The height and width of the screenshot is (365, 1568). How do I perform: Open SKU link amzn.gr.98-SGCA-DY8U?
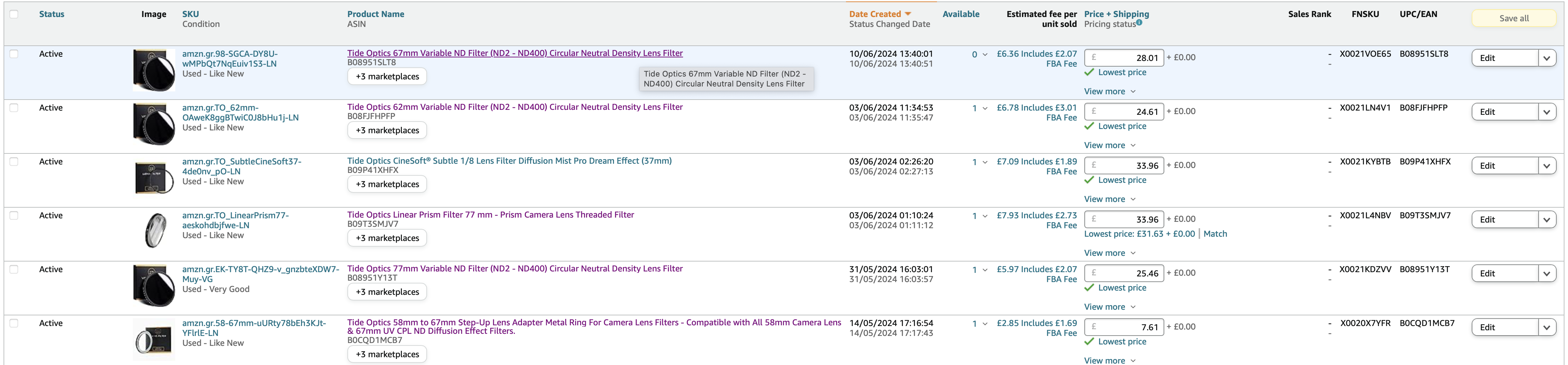pyautogui.click(x=230, y=58)
